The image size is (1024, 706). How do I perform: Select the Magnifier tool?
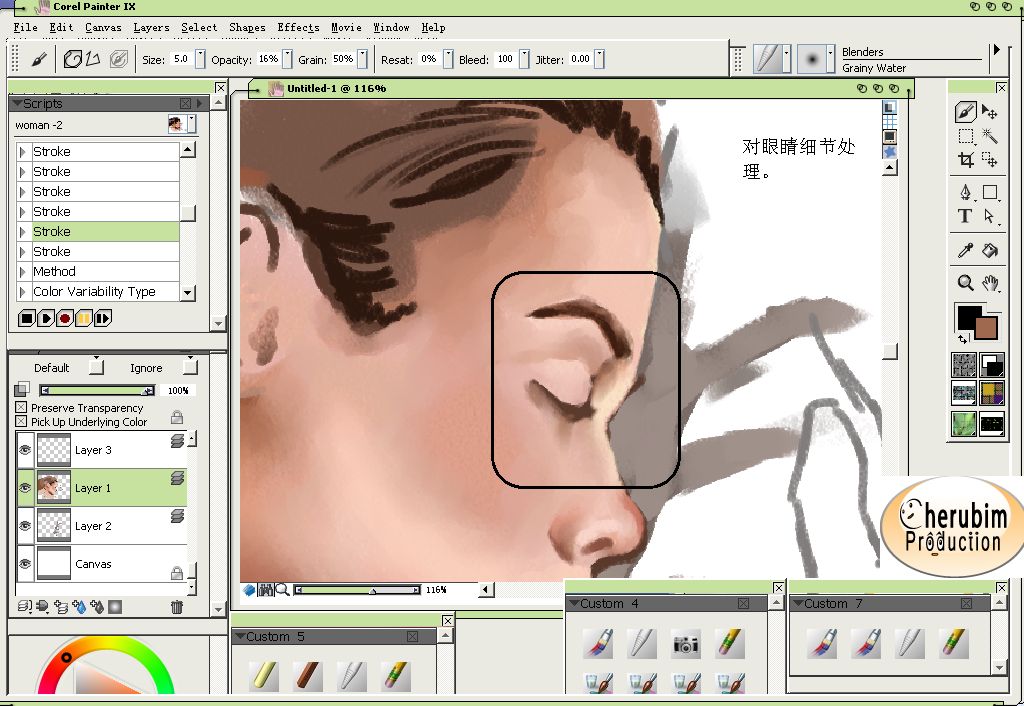(x=965, y=282)
